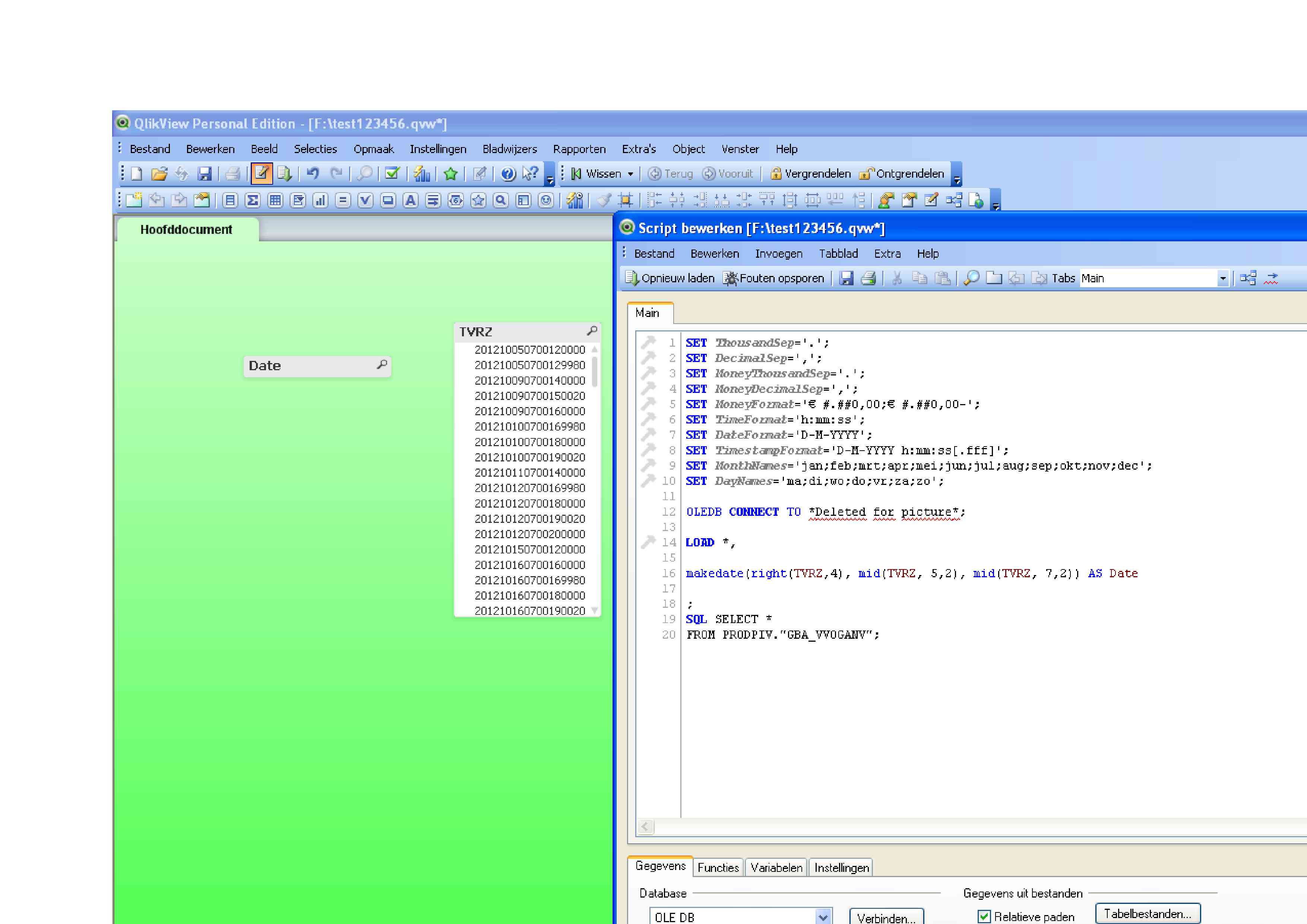Screen dimensions: 1307x924
Task: Save the QlikView document via main toolbar
Action: click(x=205, y=174)
